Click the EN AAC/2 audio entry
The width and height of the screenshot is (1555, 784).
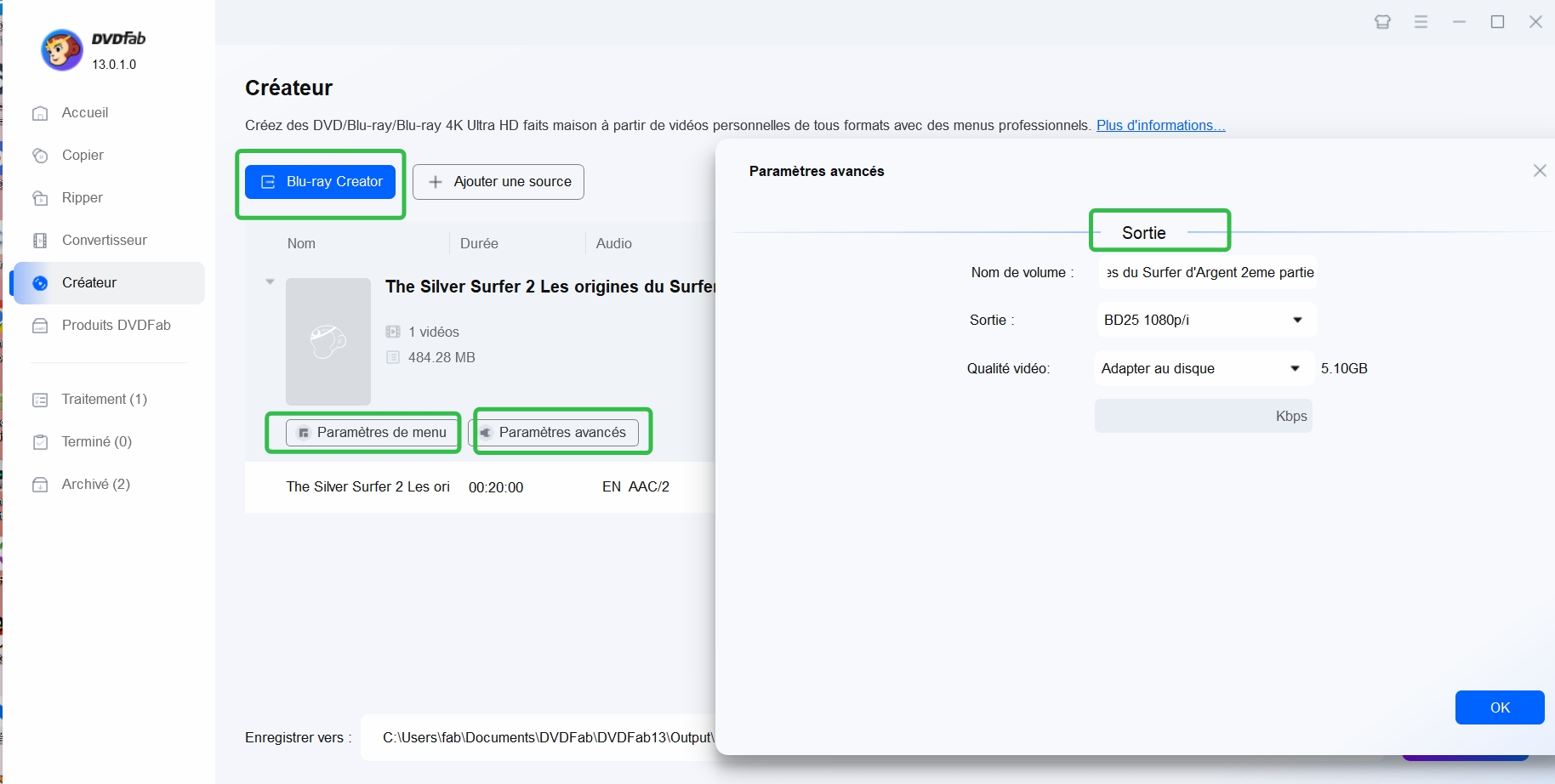coord(635,486)
